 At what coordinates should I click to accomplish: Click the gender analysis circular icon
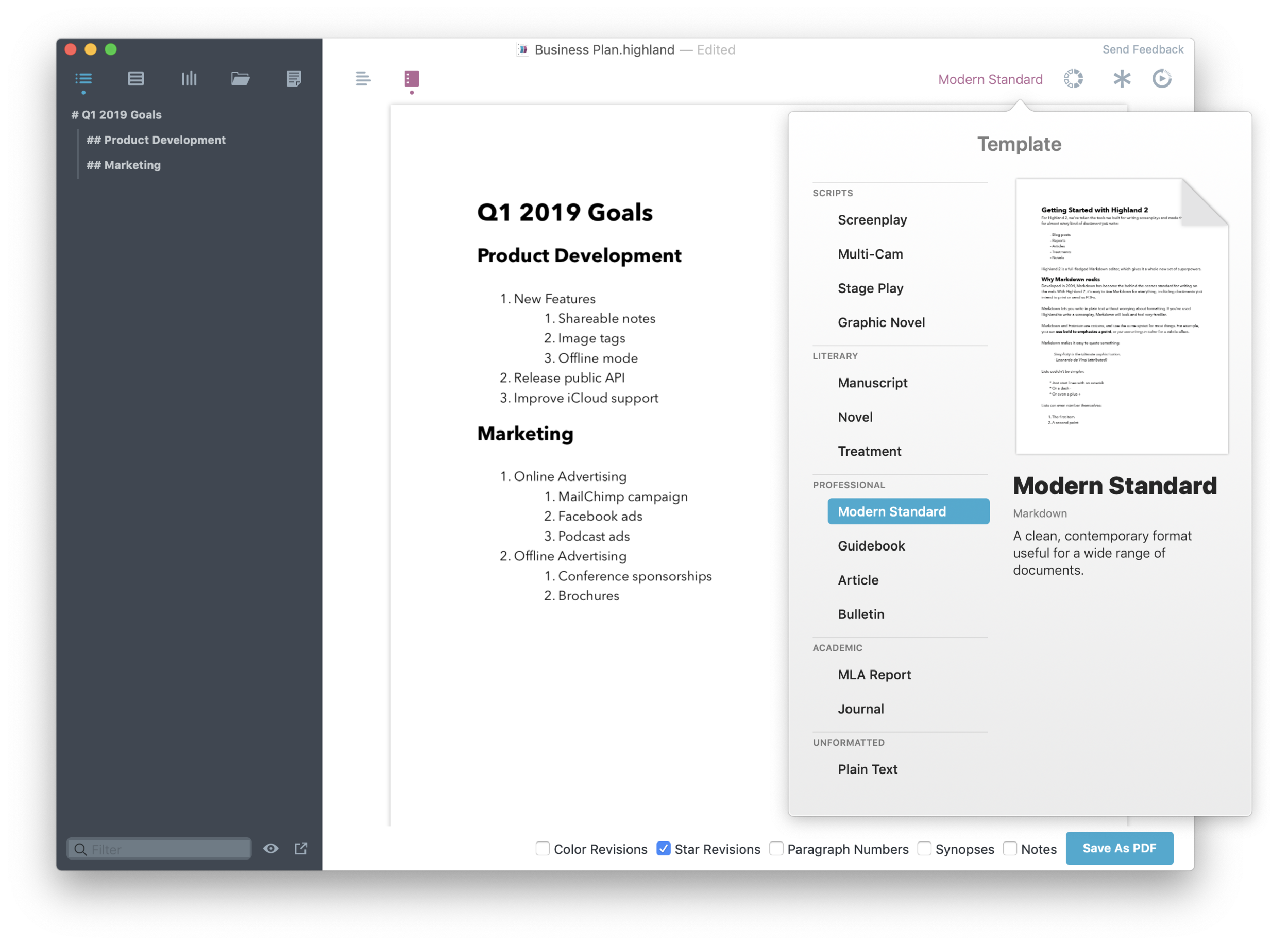[1073, 78]
